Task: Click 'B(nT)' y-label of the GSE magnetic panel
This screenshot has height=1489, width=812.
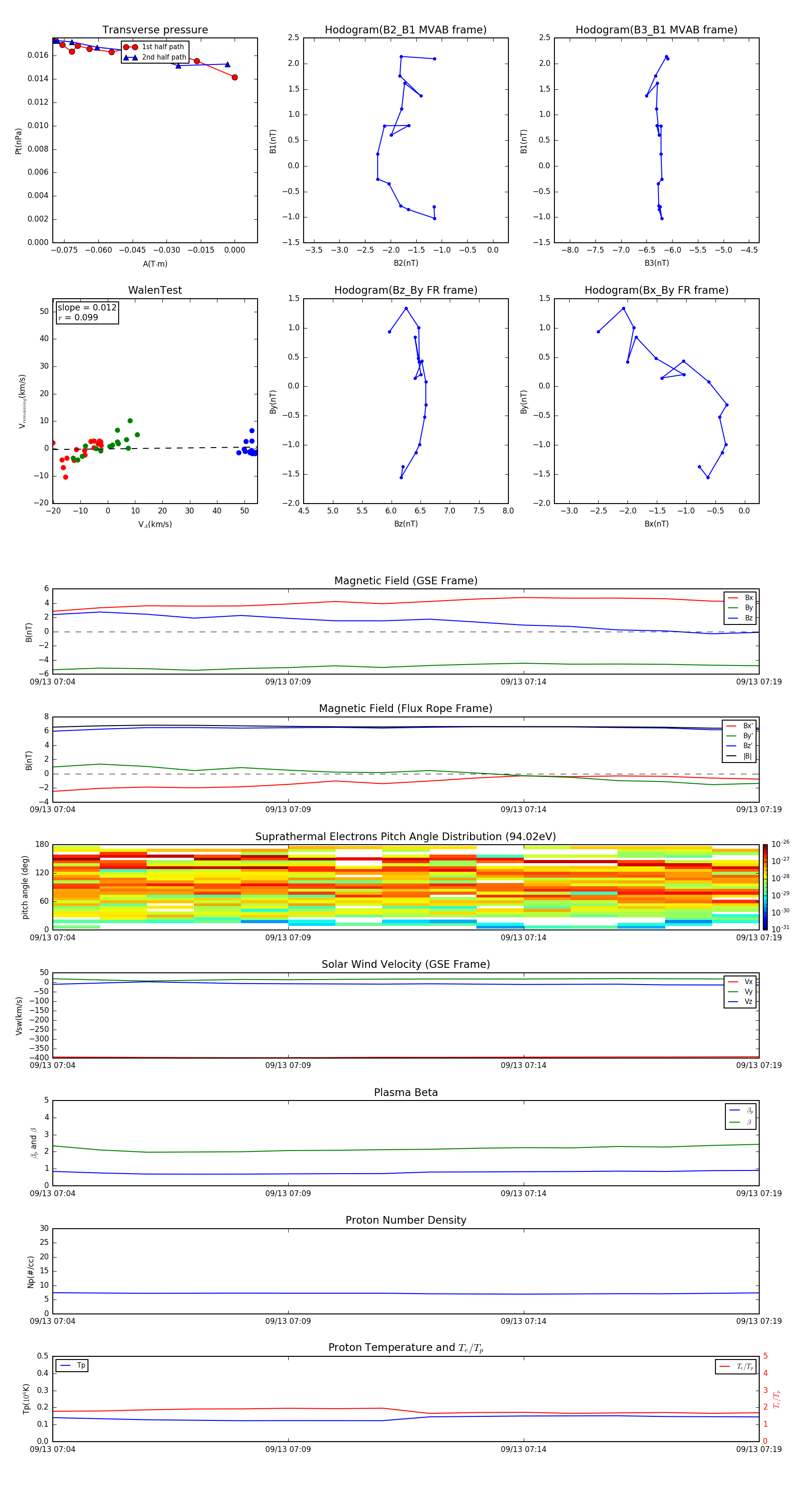Action: [x=29, y=632]
